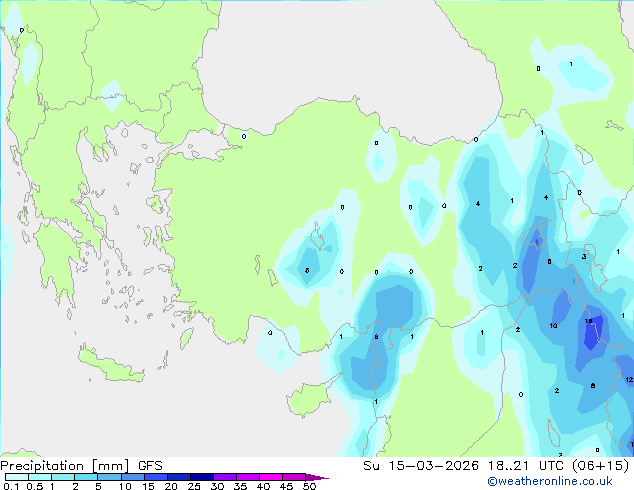Click the '10' precipitation value on map
The image size is (634, 490).
pos(553,325)
